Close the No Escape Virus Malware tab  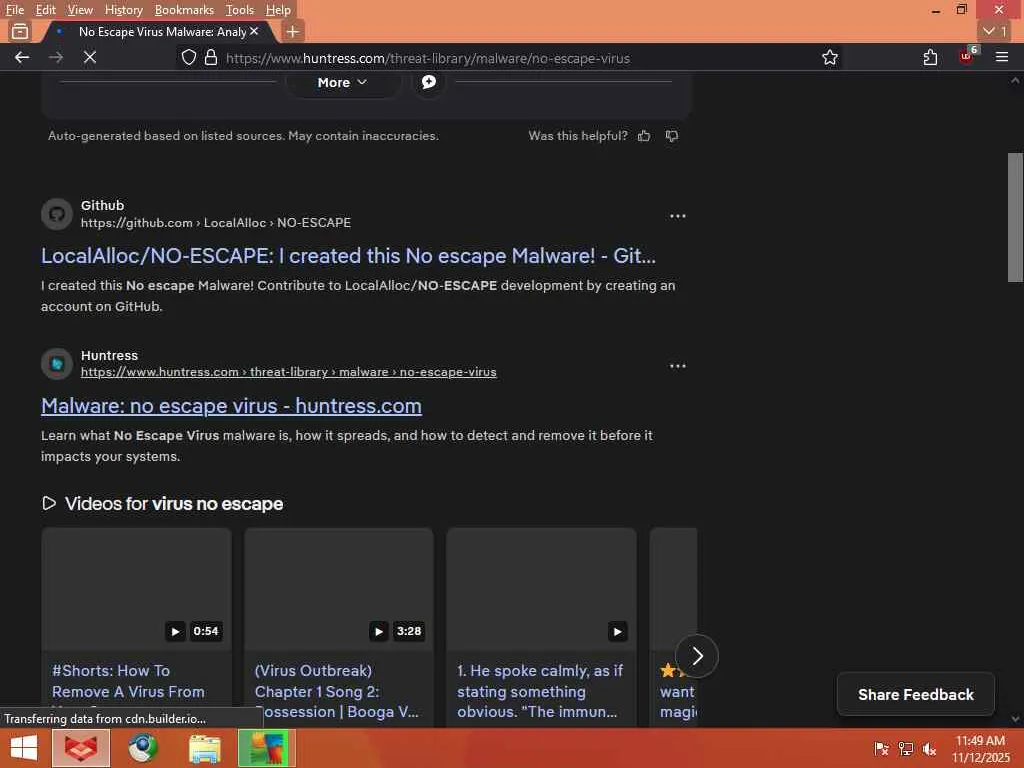[254, 31]
